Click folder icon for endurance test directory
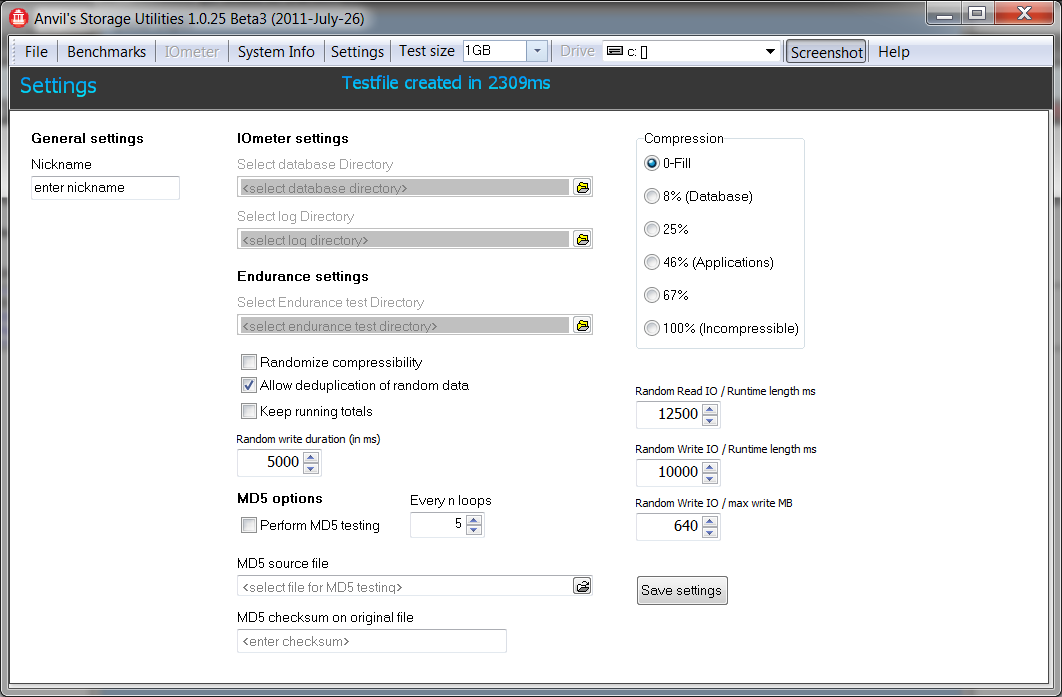 pyautogui.click(x=582, y=325)
